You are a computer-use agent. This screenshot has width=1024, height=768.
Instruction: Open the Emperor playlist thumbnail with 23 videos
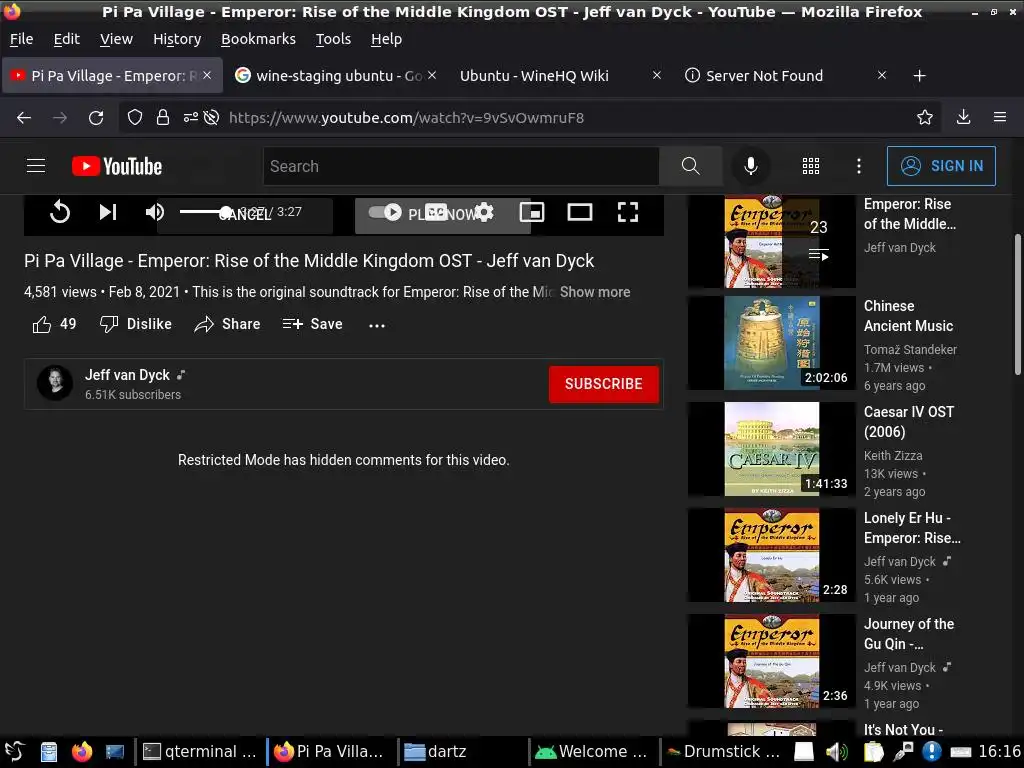coord(772,241)
